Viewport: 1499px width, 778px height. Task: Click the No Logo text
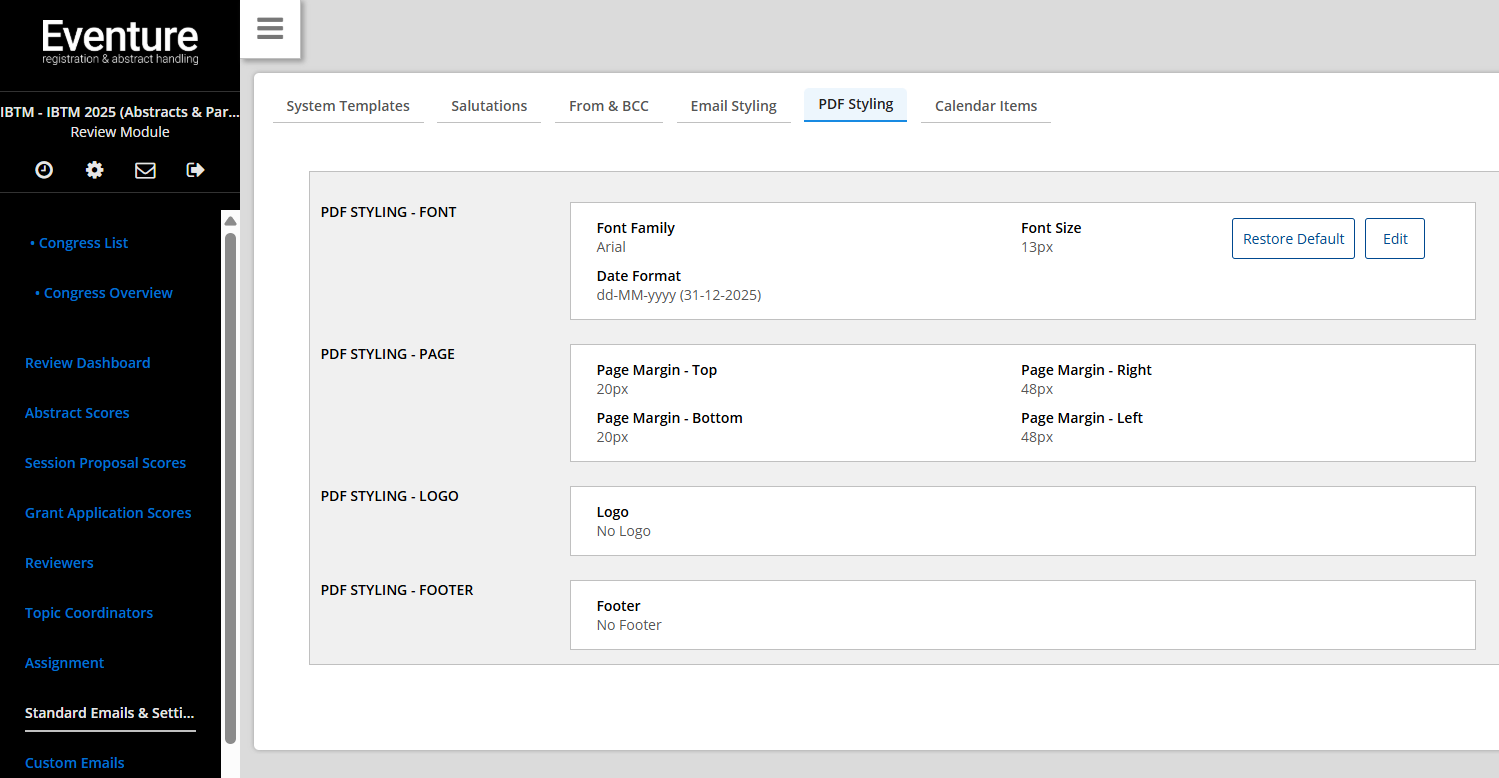624,531
